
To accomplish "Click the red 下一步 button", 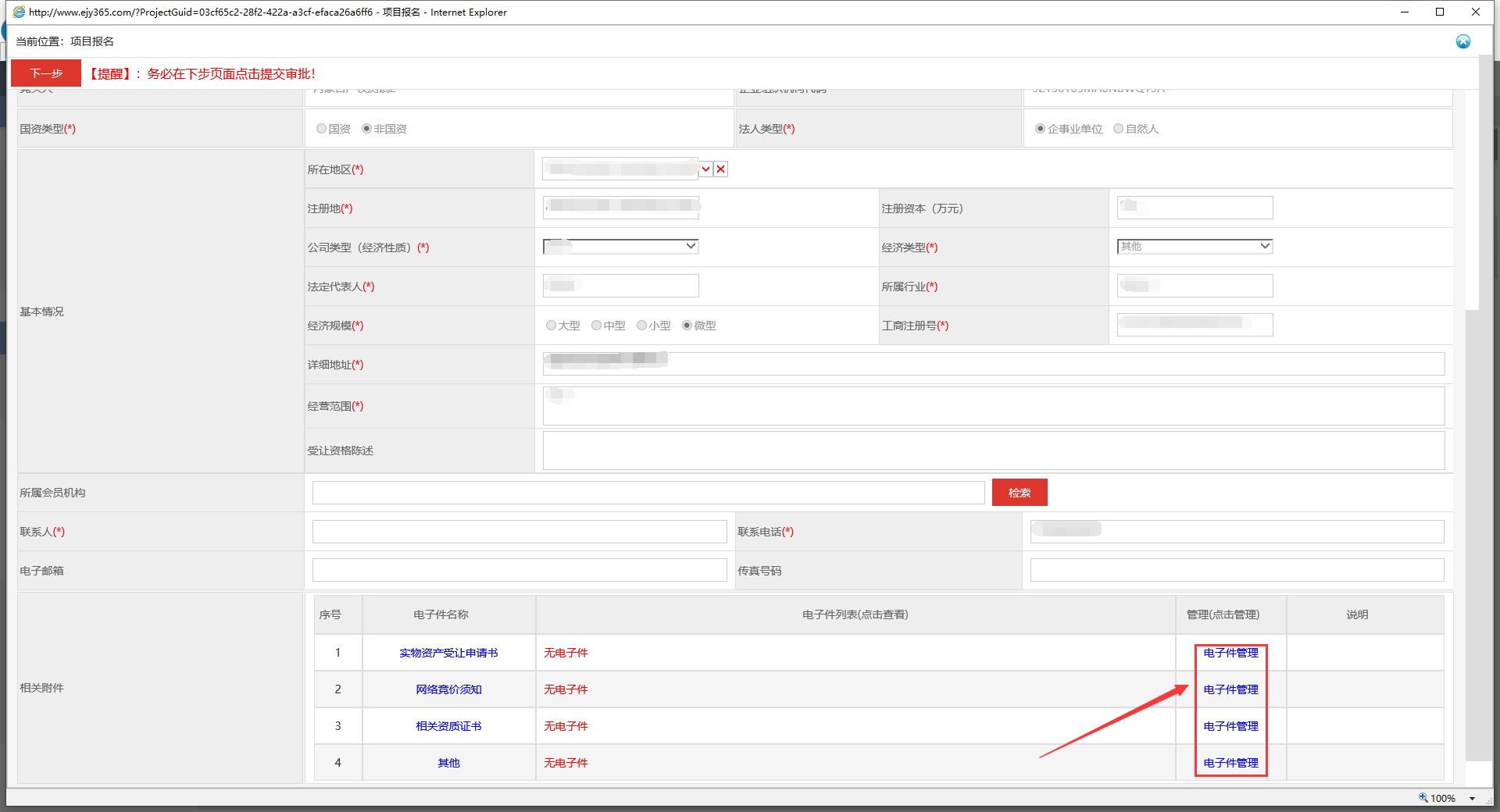I will pos(46,73).
